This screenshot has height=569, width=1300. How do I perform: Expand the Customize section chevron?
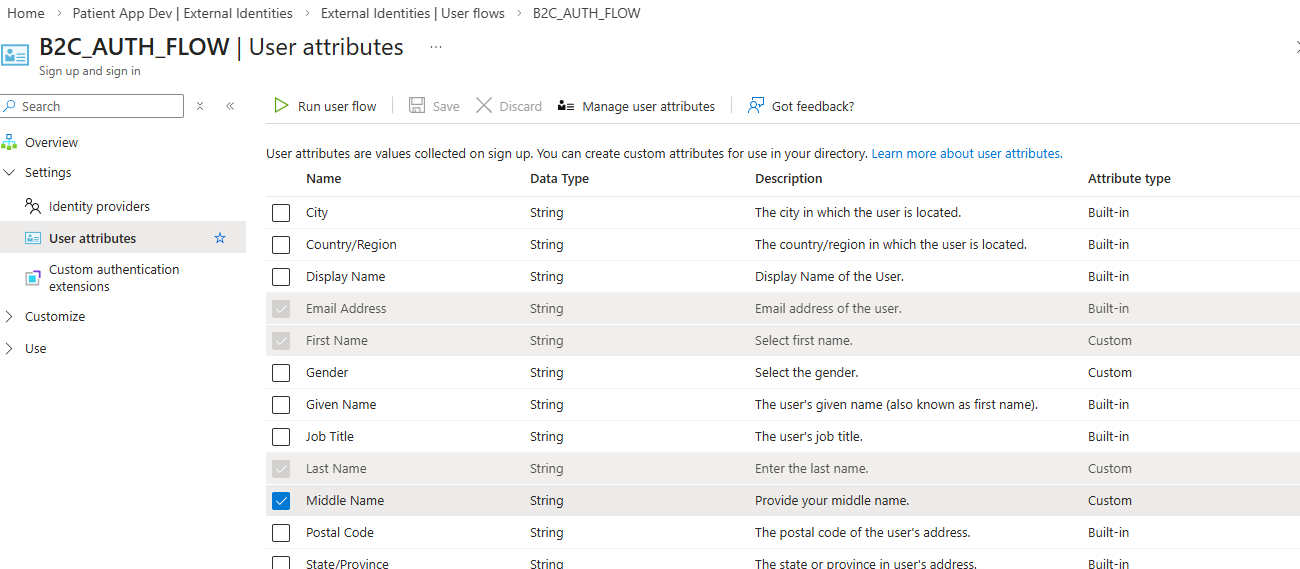coord(10,316)
